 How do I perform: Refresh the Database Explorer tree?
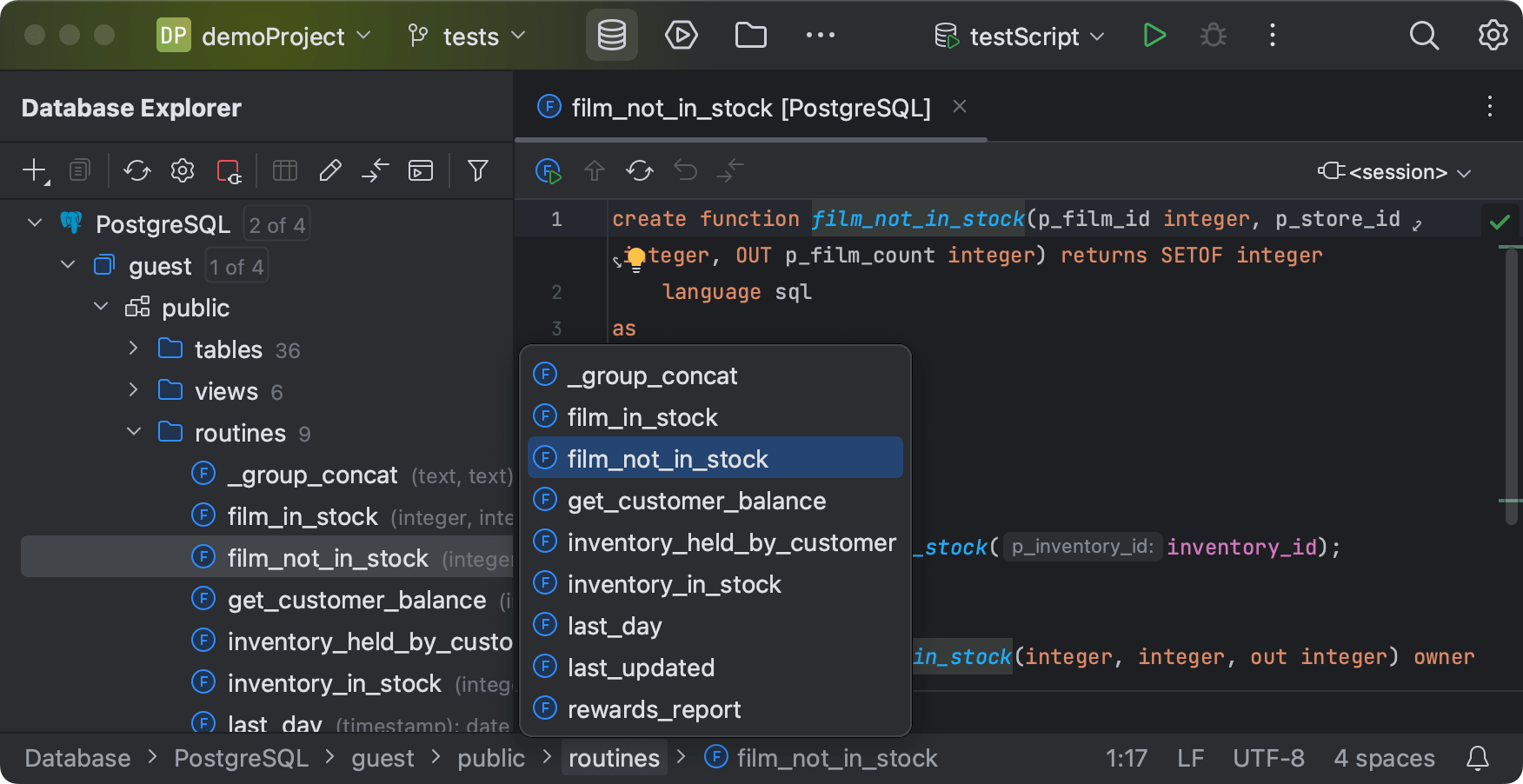point(136,170)
